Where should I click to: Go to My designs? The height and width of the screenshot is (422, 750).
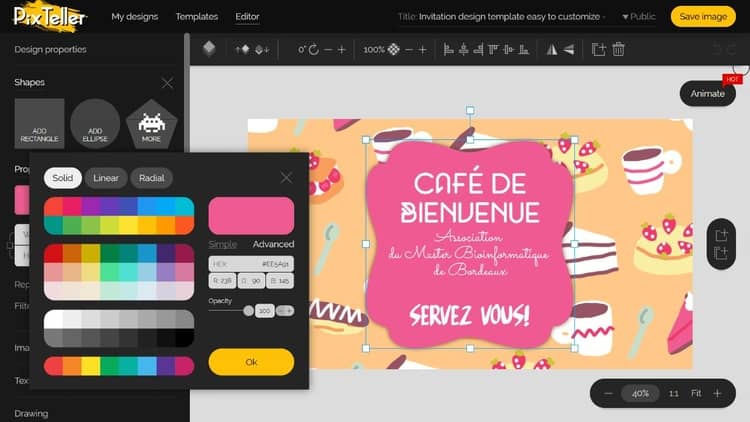134,17
